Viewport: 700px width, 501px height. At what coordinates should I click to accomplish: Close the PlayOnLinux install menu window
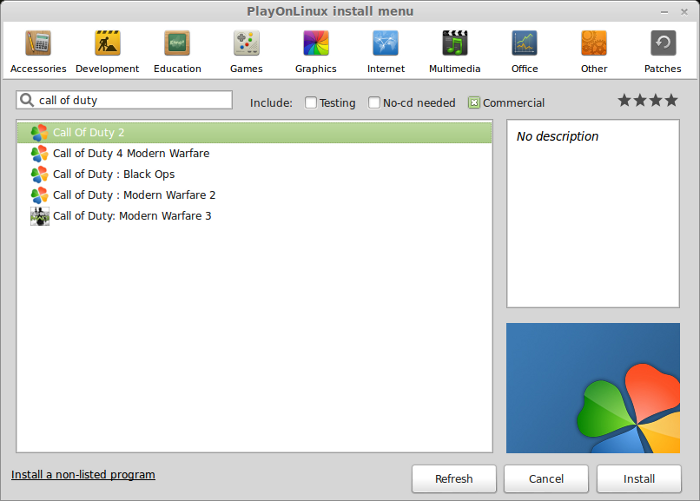(684, 12)
